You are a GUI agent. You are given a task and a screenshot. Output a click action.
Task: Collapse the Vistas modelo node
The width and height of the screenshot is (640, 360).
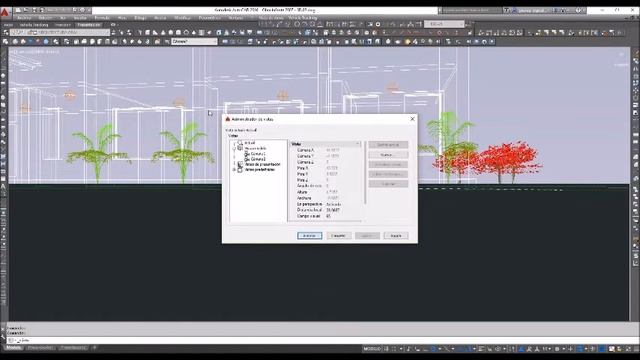[234, 148]
